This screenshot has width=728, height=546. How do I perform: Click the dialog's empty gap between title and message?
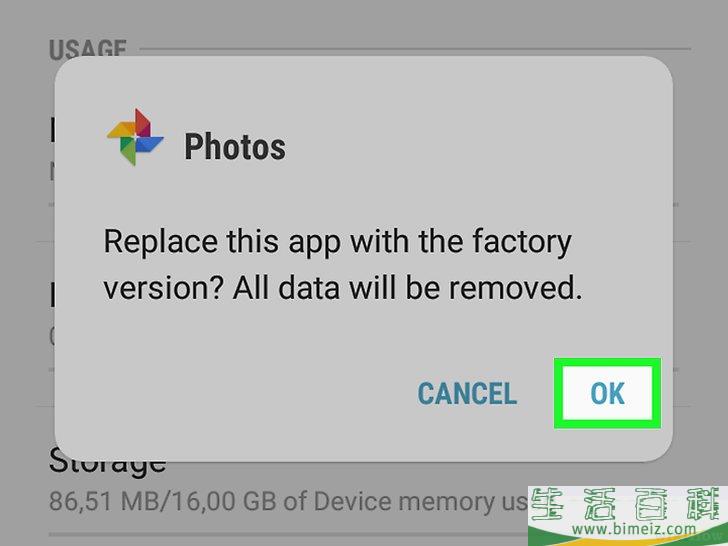(x=363, y=197)
